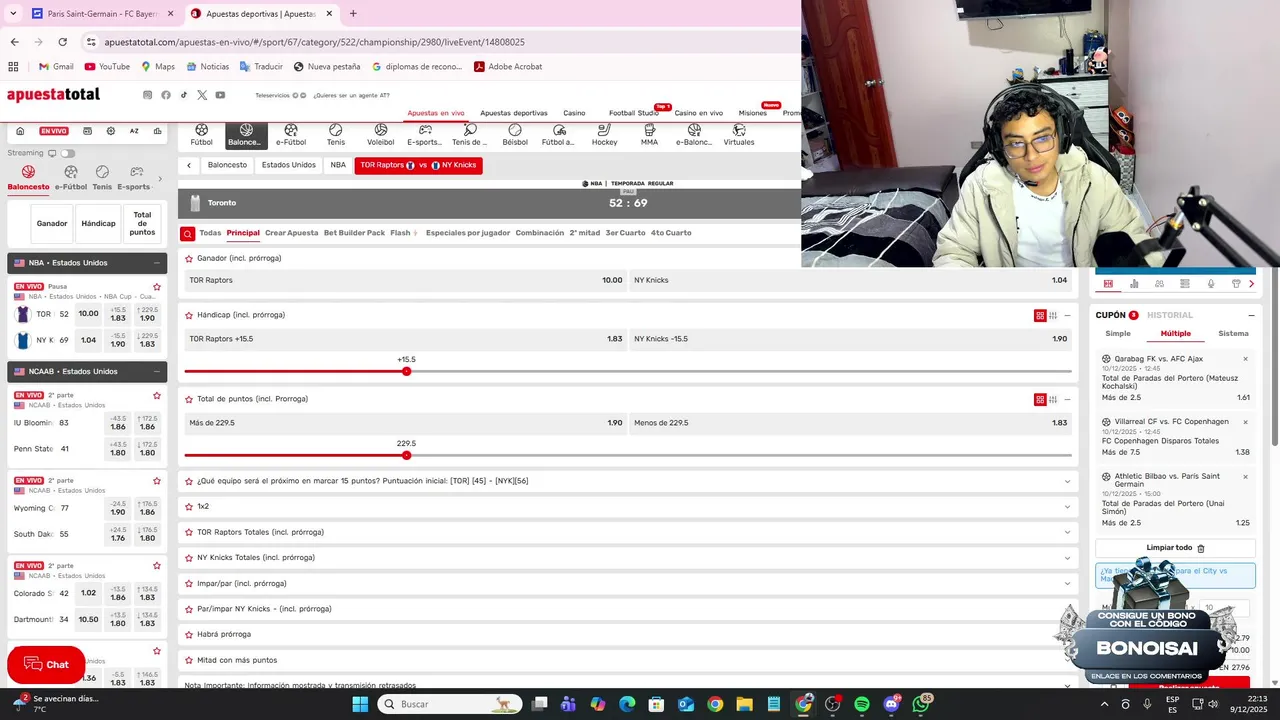The width and height of the screenshot is (1280, 720).
Task: Expand Impar/par (incl. prórroga) market
Action: [x=628, y=584]
